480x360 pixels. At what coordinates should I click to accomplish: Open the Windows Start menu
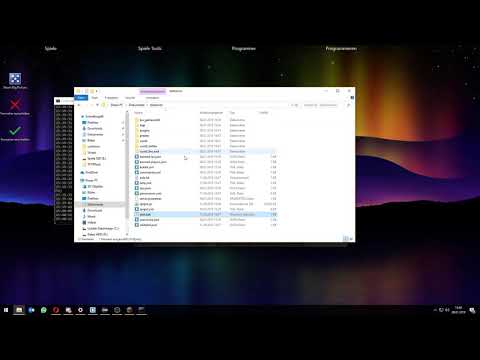click(6, 310)
